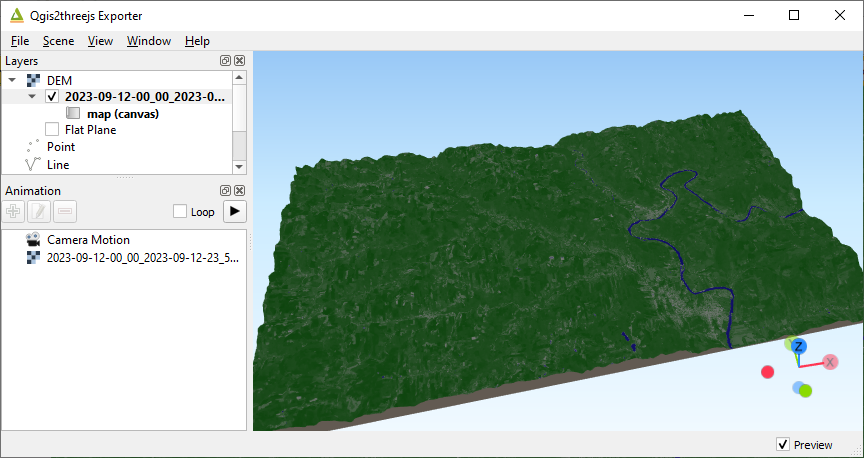Enable the Loop checkbox
Image resolution: width=864 pixels, height=458 pixels.
[180, 212]
